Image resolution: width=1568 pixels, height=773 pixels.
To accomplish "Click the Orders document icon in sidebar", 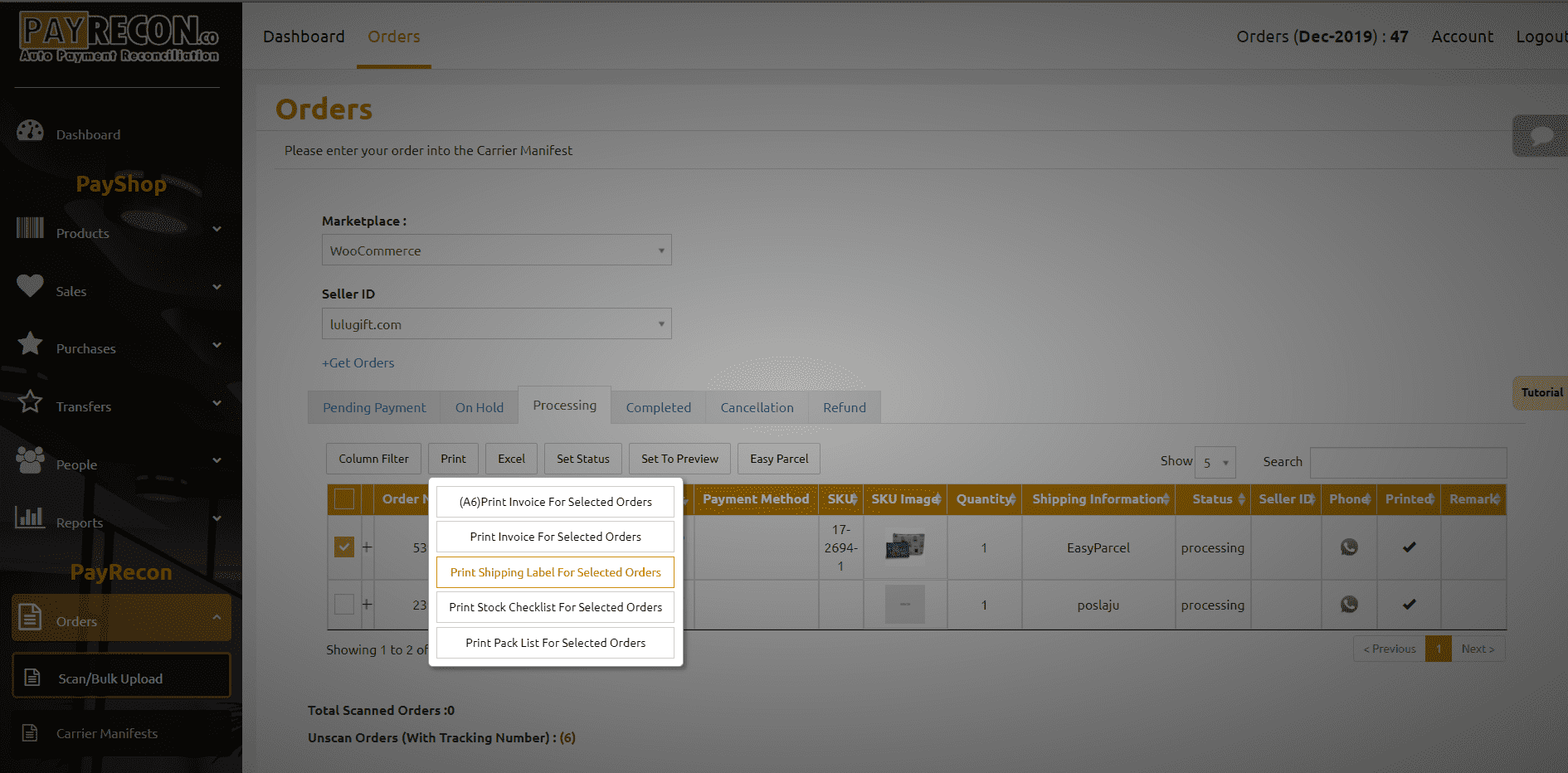I will tap(31, 617).
